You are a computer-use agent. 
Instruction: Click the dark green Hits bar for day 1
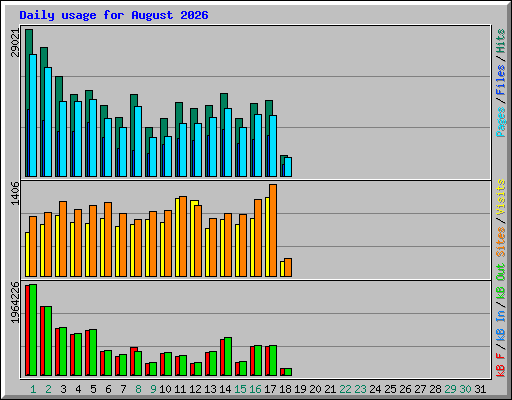coord(29,42)
